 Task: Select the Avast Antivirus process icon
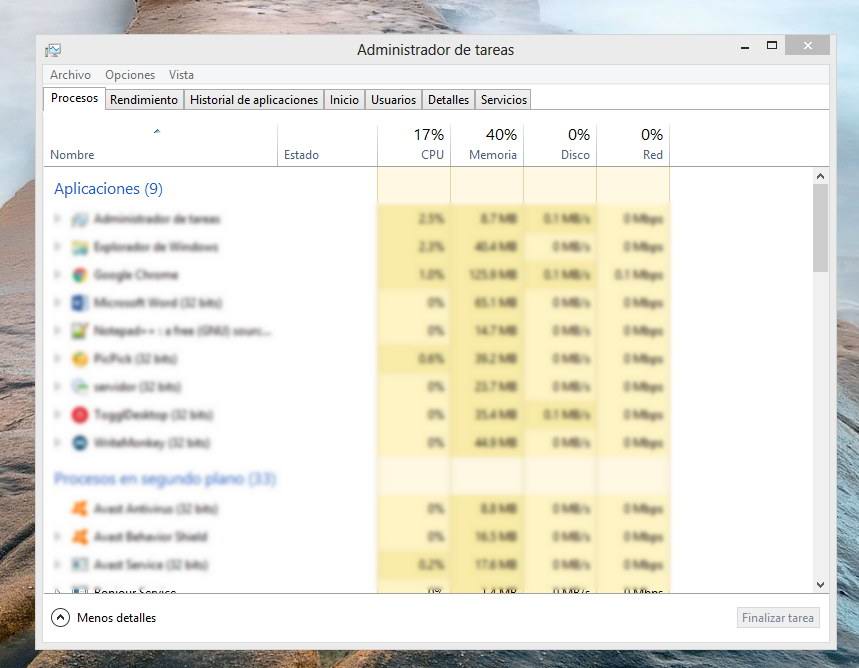click(x=79, y=509)
